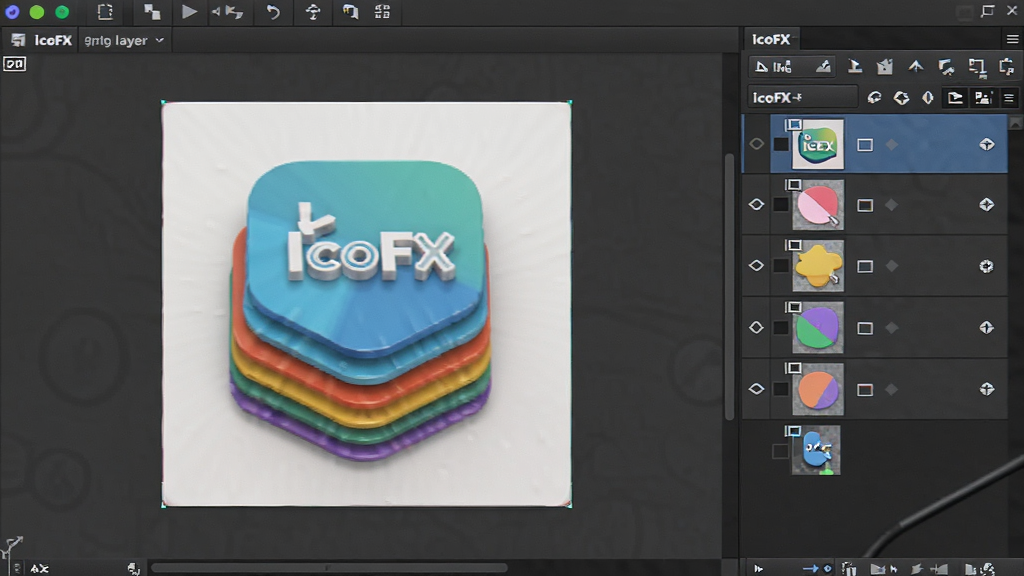Viewport: 1024px width, 576px height.
Task: Click the trash can icon at panel bottom
Action: (848, 569)
